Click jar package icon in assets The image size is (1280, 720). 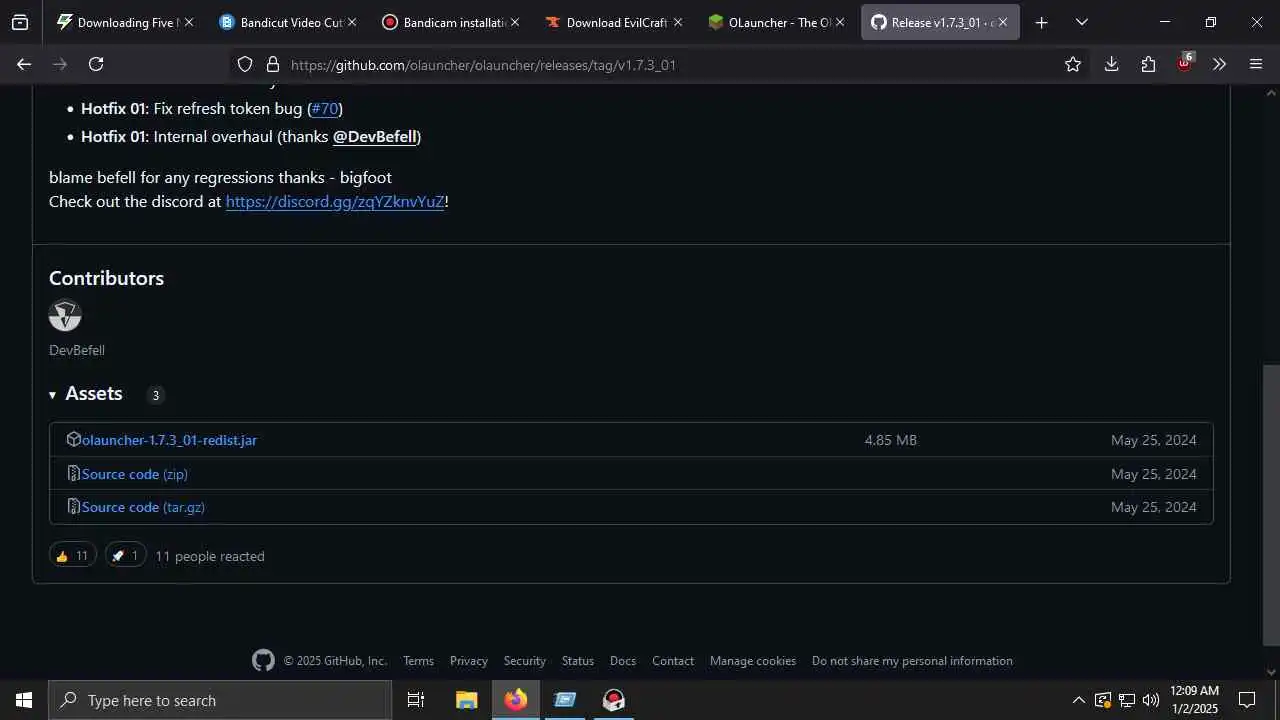73,439
